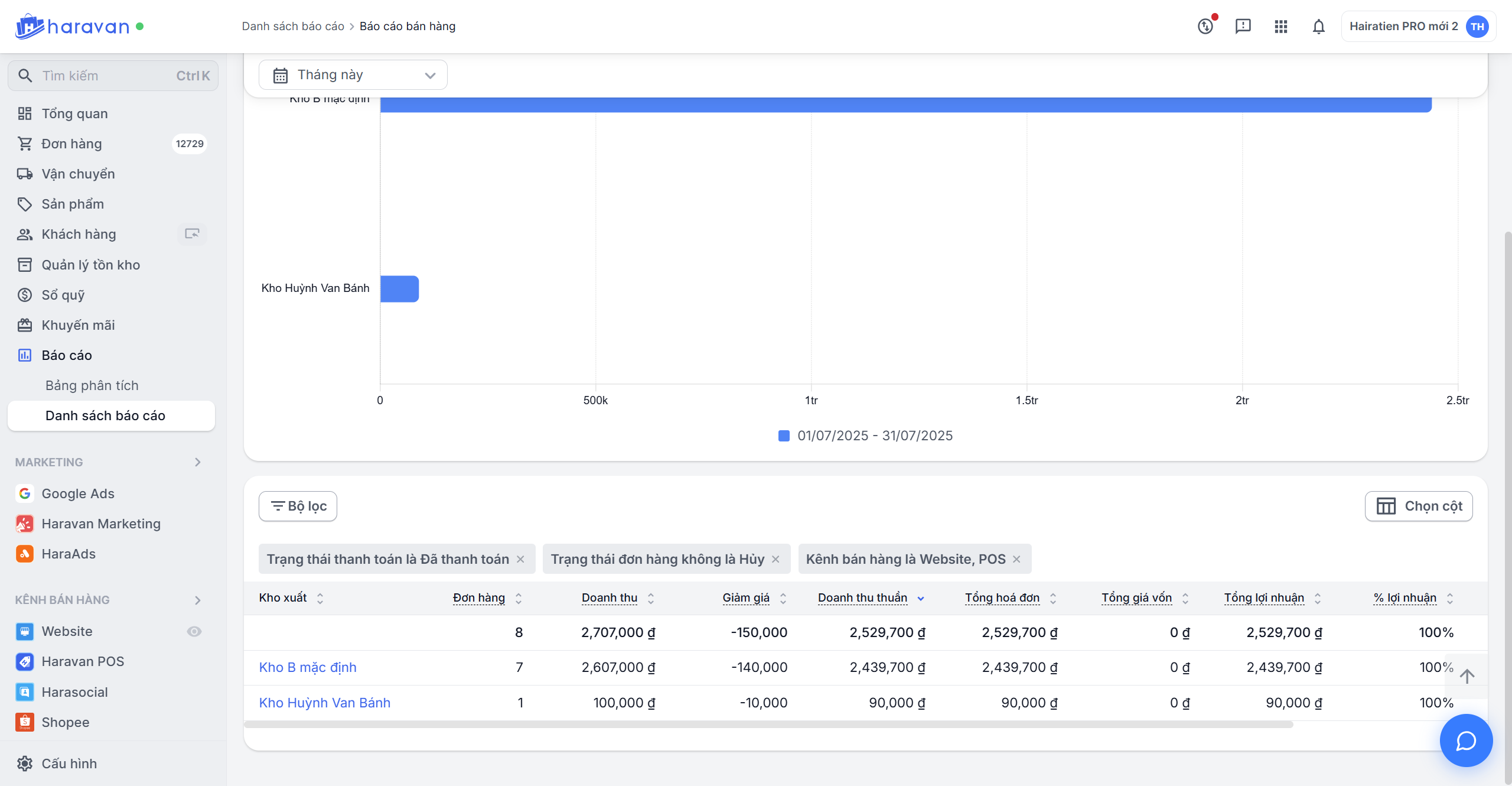Open Bảng phân tích menu item
Viewport: 1512px width, 786px height.
[92, 385]
